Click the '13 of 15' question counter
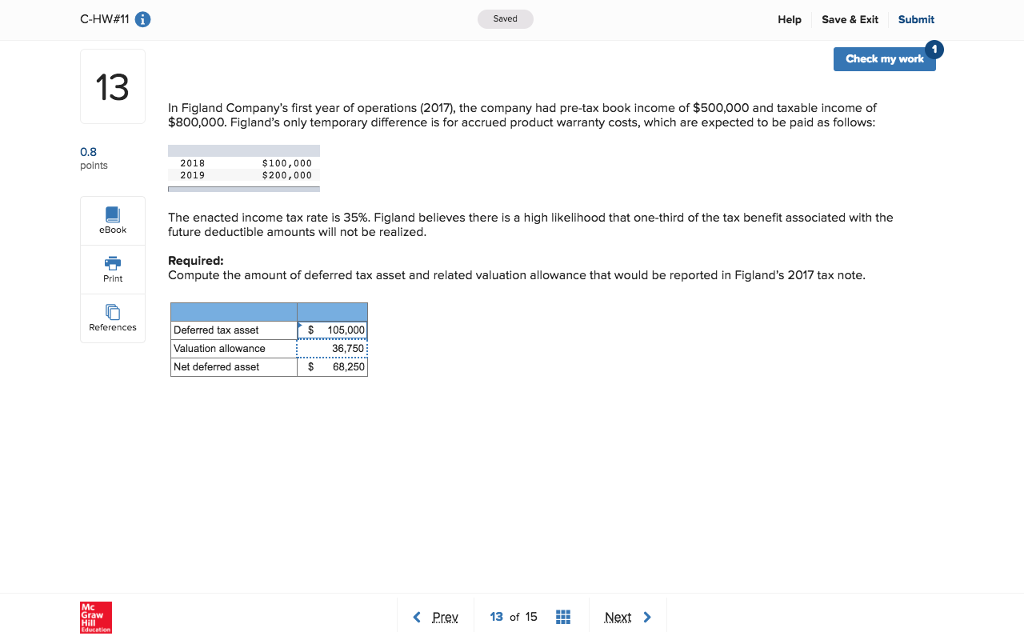The image size is (1024, 640). click(513, 617)
